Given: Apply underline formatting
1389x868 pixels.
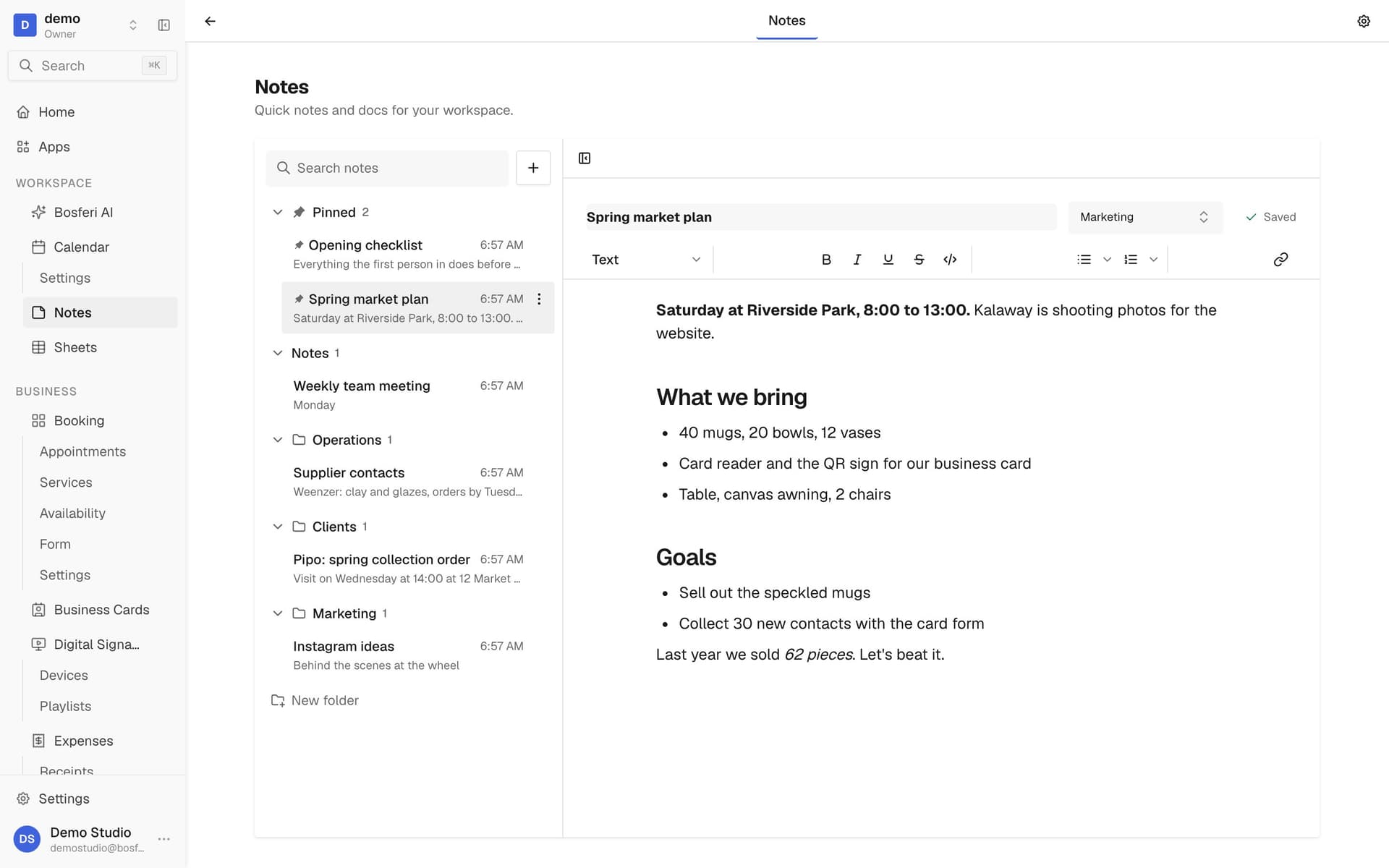Looking at the screenshot, I should point(888,260).
